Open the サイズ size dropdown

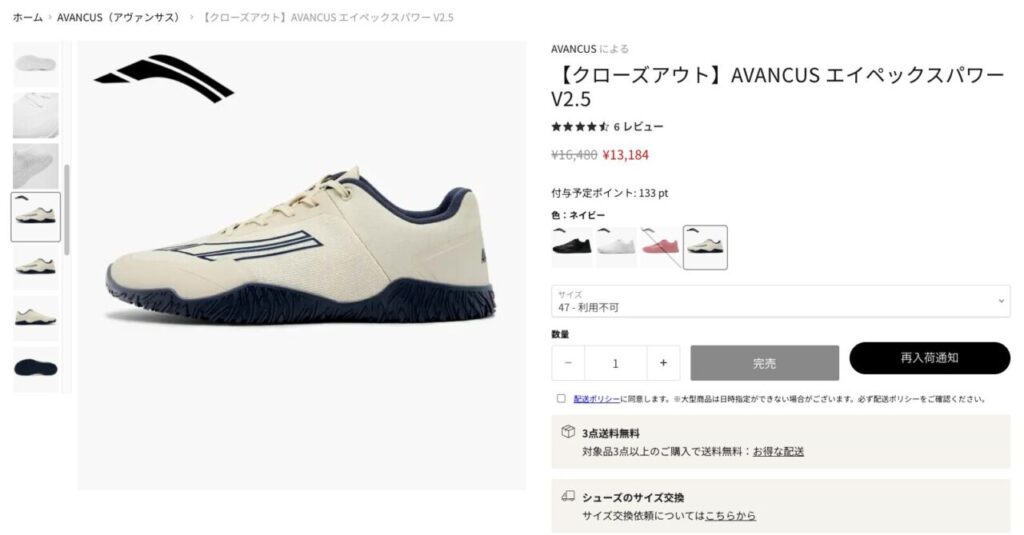780,301
